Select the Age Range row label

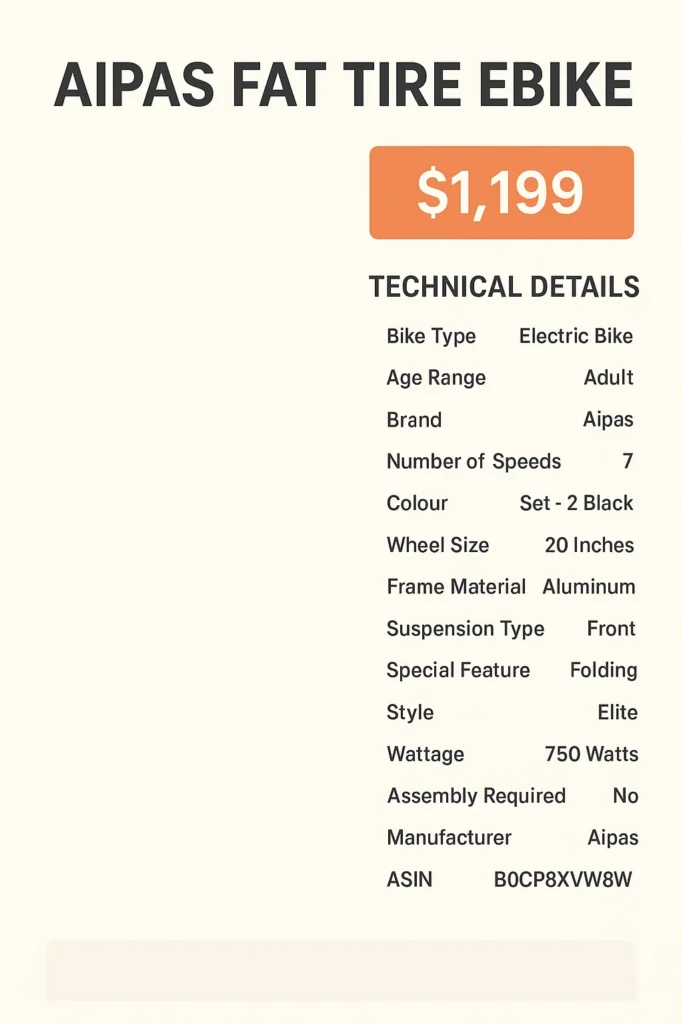point(436,378)
